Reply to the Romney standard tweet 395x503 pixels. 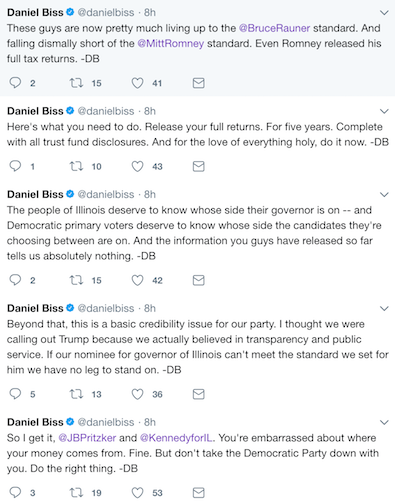pos(15,83)
